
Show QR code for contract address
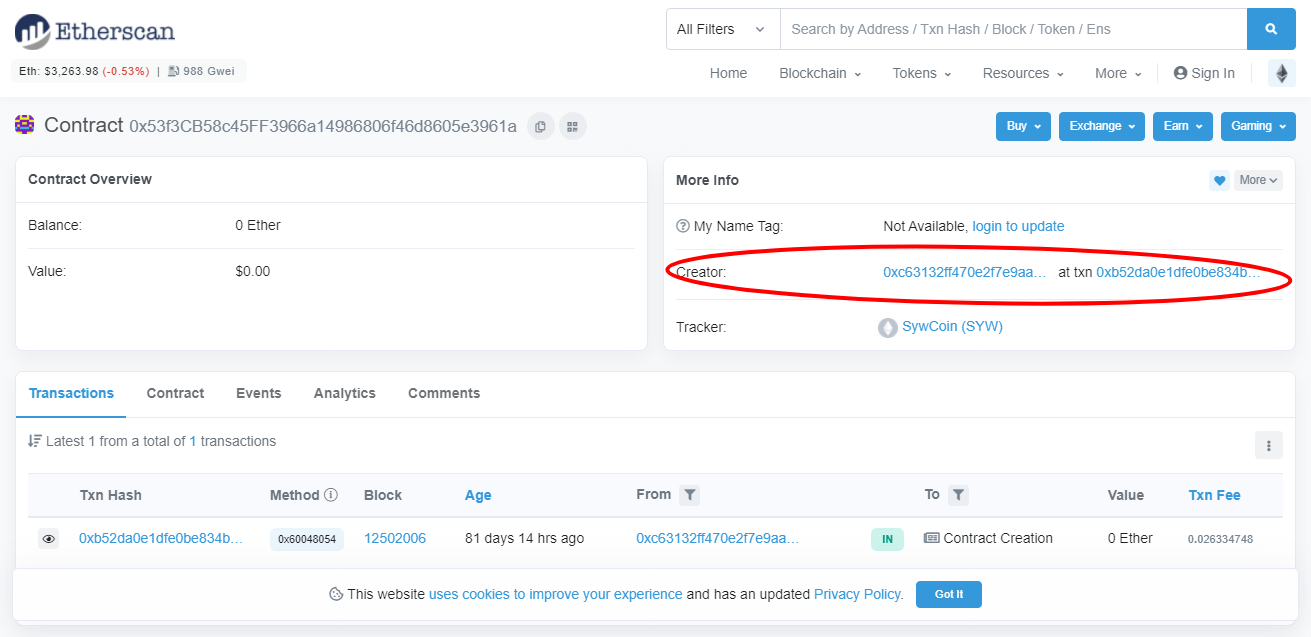[572, 126]
